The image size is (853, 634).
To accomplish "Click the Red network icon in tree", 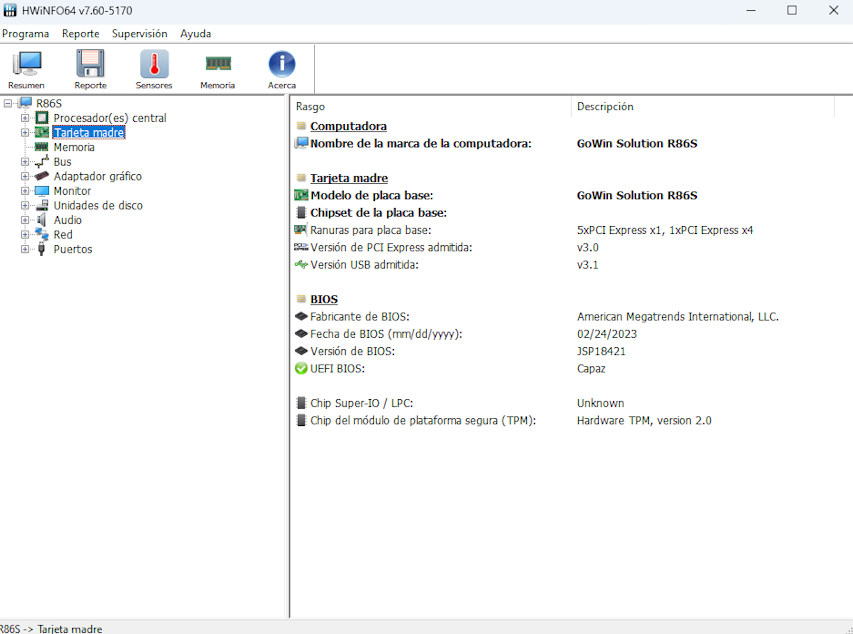I will coord(42,235).
